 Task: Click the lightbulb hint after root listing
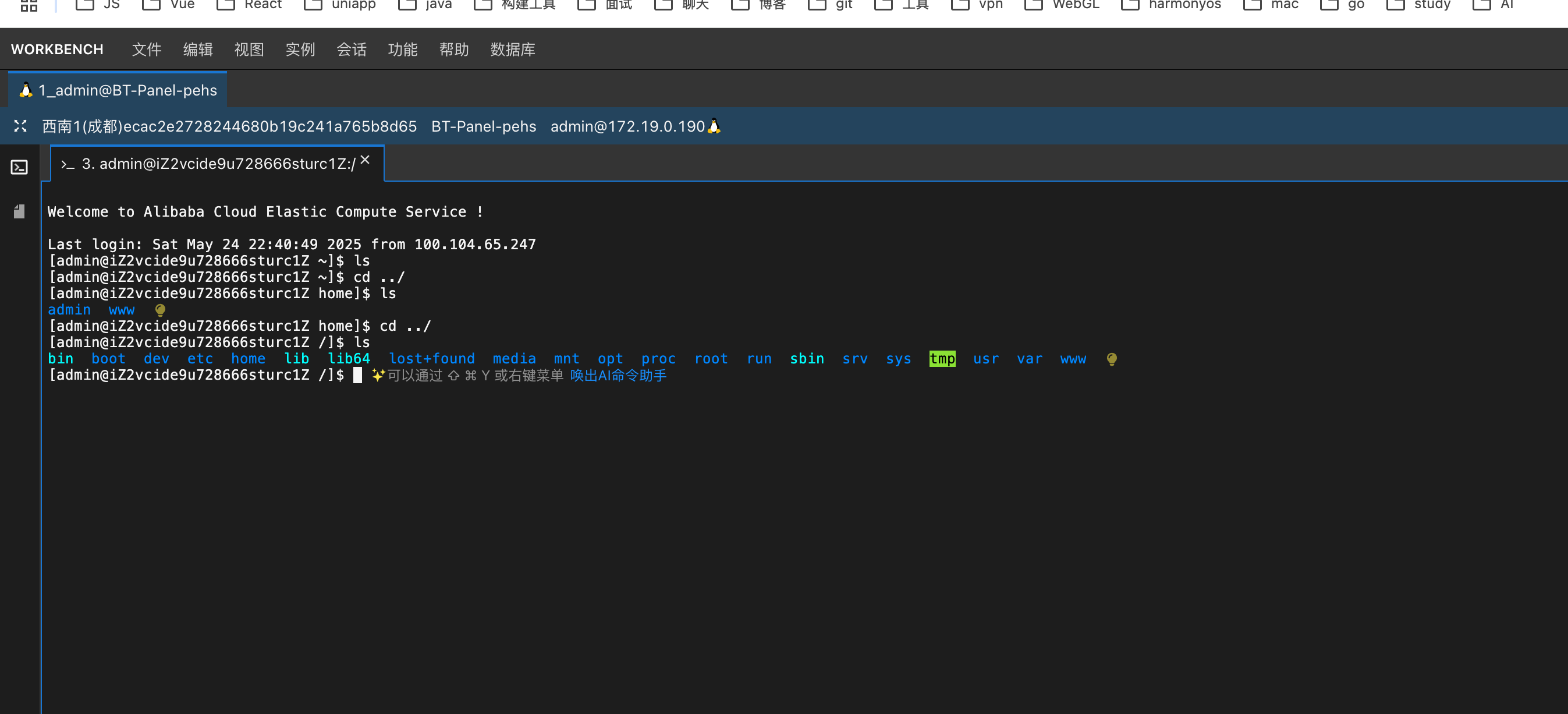[x=1112, y=359]
